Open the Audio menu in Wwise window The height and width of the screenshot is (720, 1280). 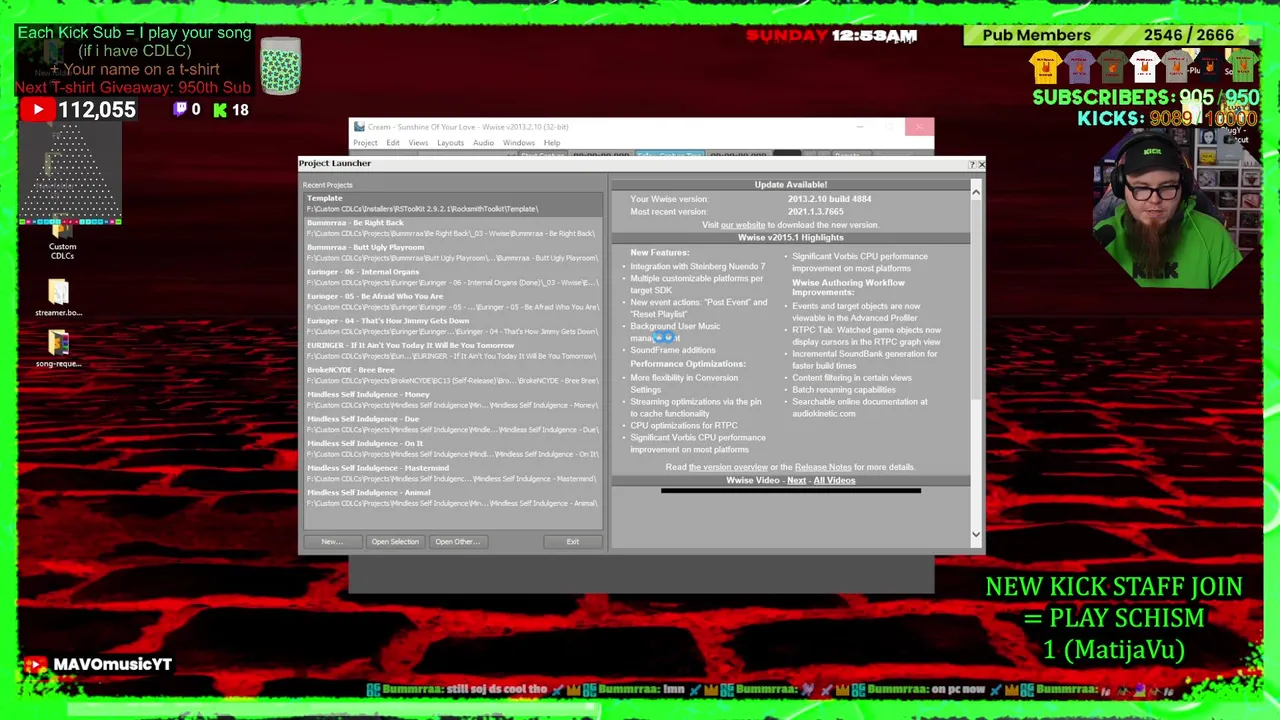[483, 143]
